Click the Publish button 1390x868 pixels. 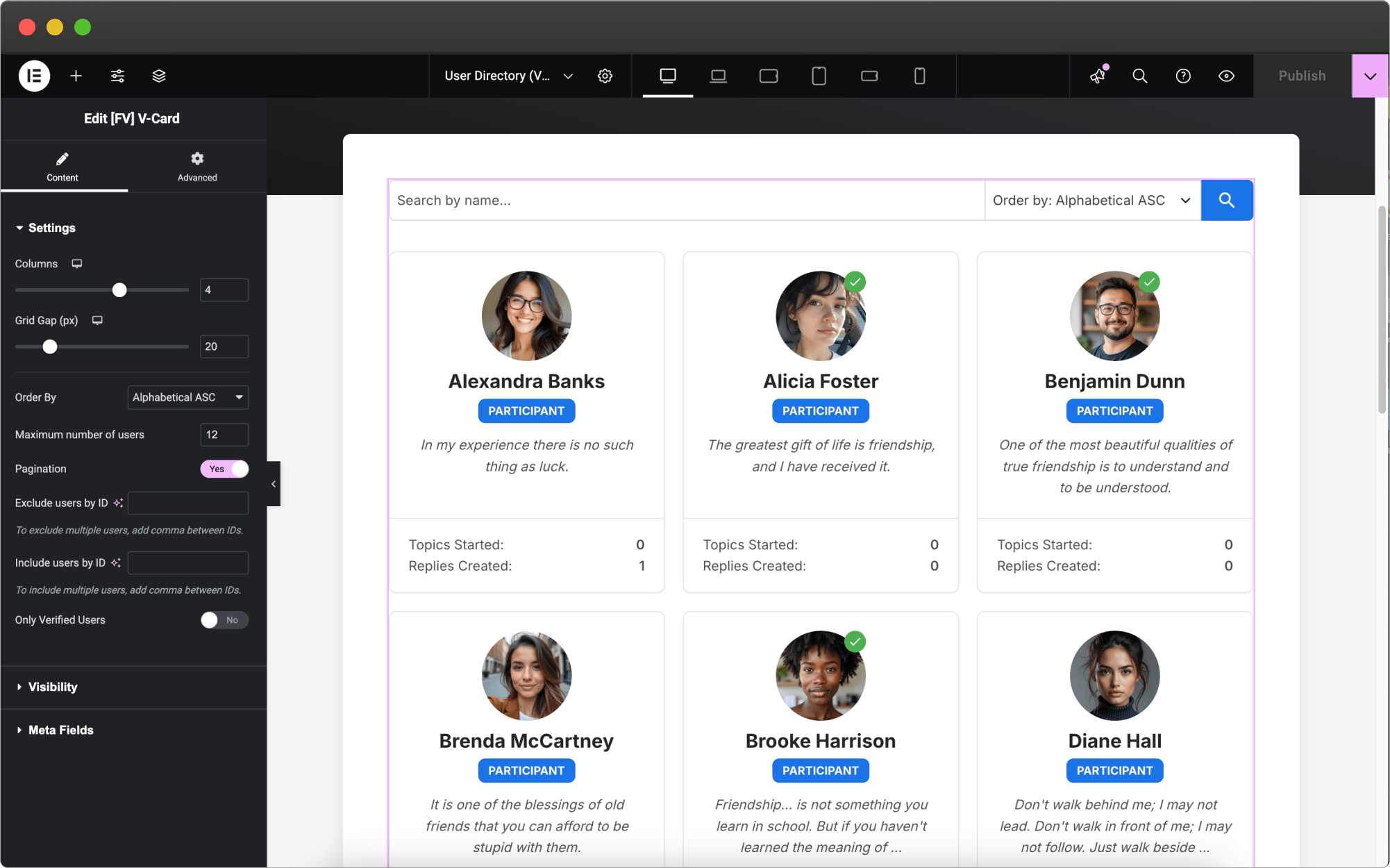(x=1303, y=76)
